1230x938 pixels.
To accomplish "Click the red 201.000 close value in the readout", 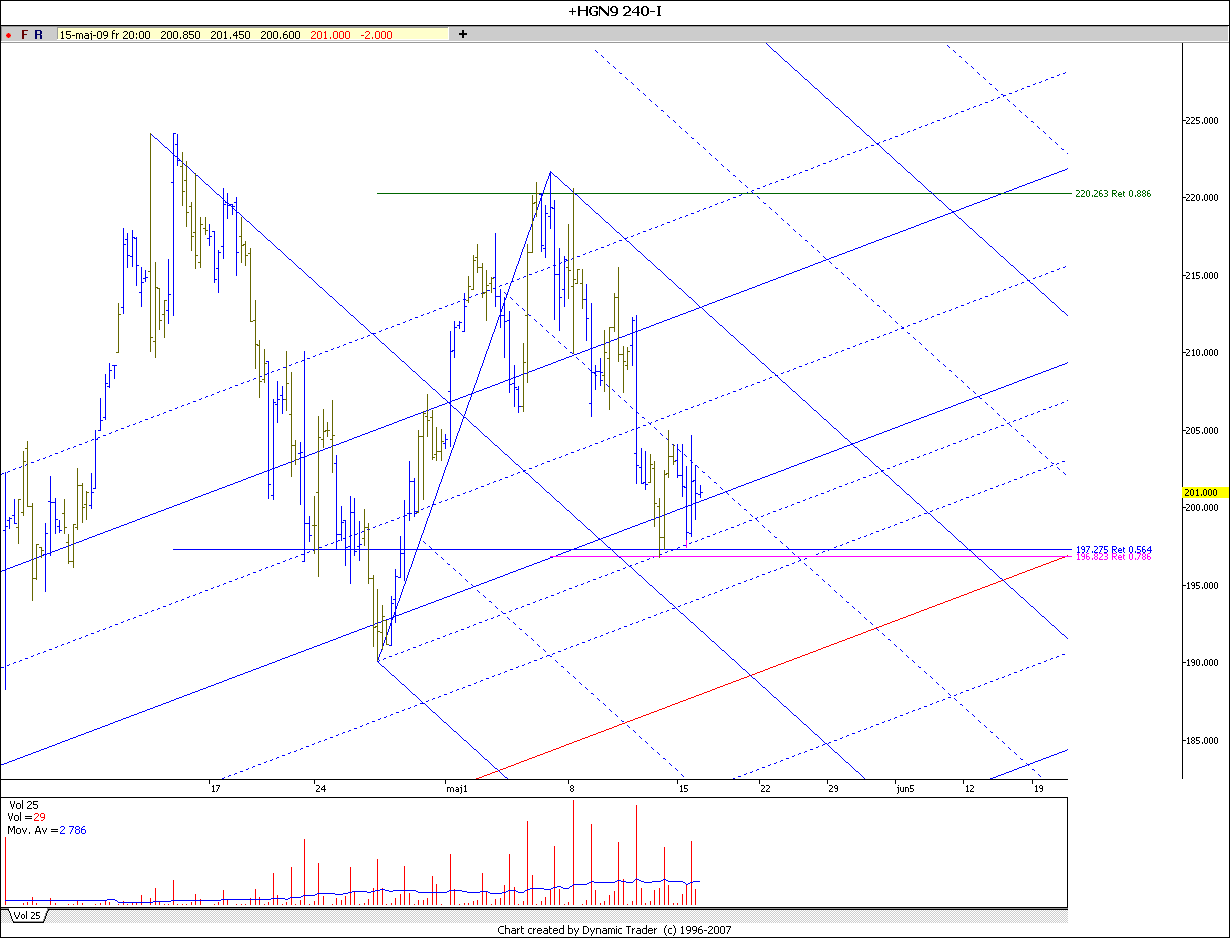I will coord(329,34).
